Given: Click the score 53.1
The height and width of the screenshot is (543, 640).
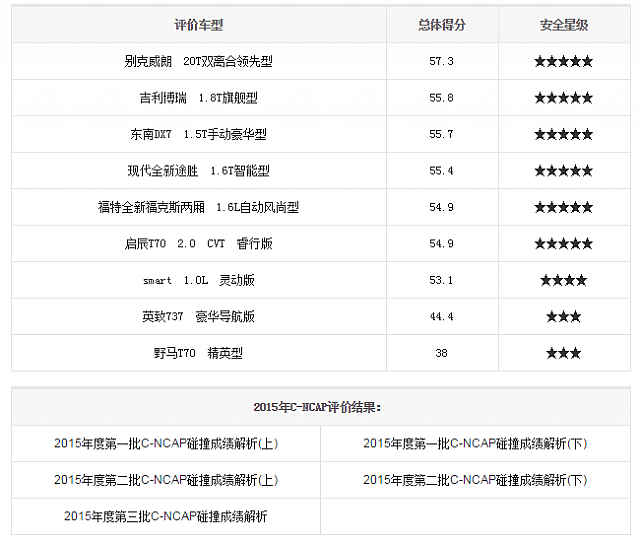Looking at the screenshot, I should click(x=441, y=280).
